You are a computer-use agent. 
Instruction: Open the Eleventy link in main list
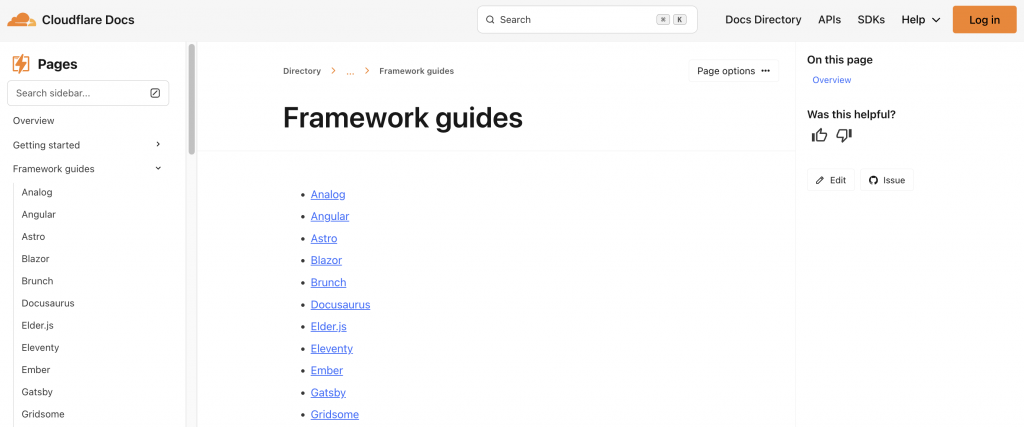click(332, 349)
